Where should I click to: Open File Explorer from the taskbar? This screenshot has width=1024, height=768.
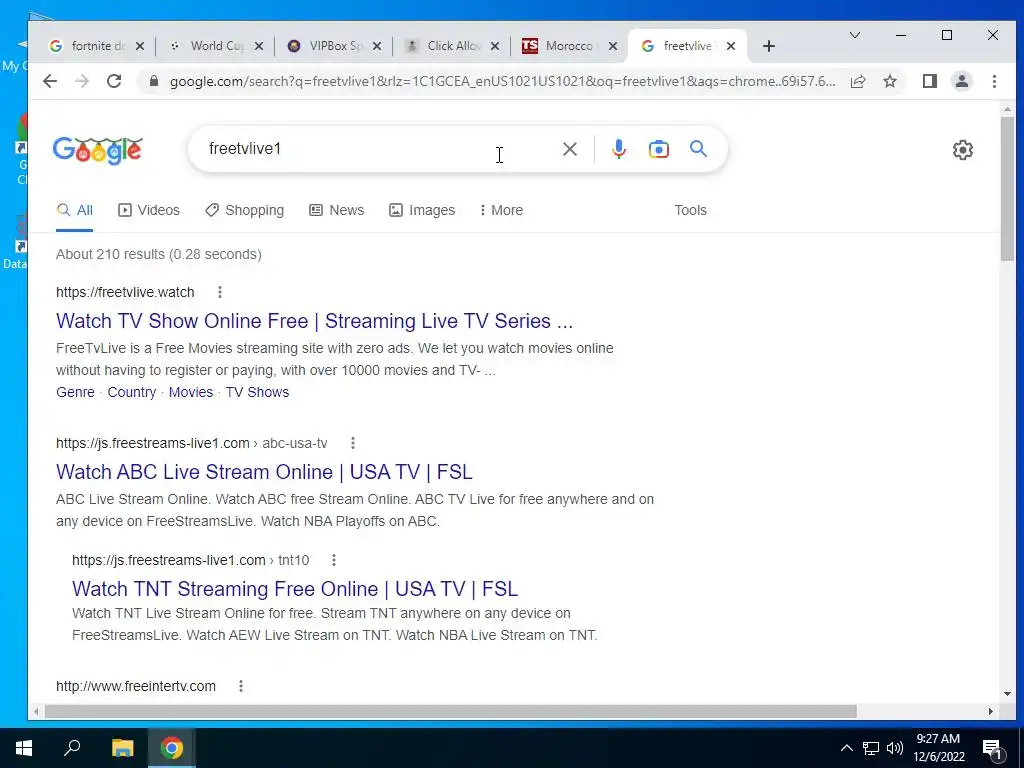pos(122,748)
